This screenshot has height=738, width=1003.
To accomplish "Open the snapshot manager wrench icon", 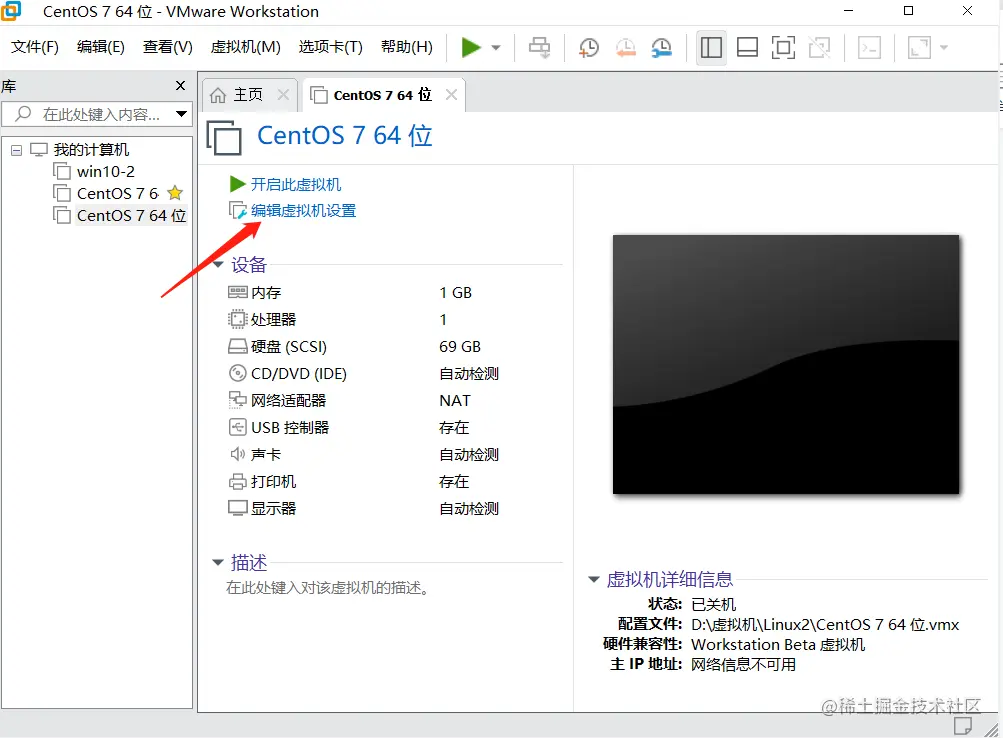I will [x=661, y=47].
